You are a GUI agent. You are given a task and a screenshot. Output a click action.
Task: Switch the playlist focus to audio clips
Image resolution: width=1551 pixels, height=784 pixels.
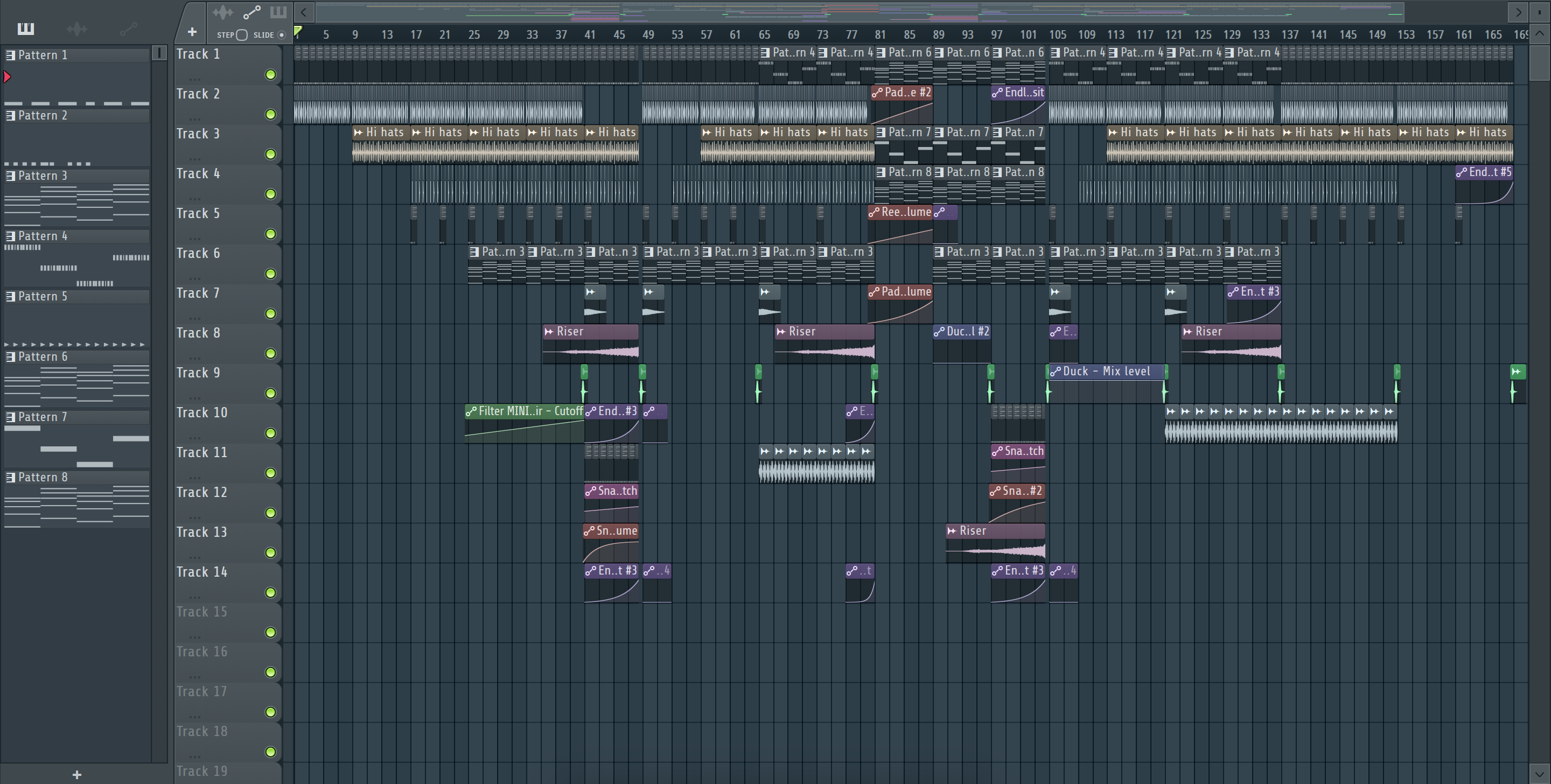click(223, 12)
